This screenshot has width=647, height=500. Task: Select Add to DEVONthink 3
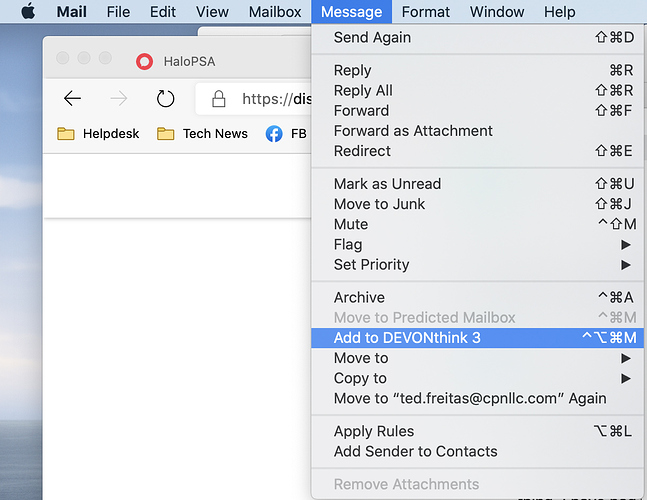coord(477,338)
